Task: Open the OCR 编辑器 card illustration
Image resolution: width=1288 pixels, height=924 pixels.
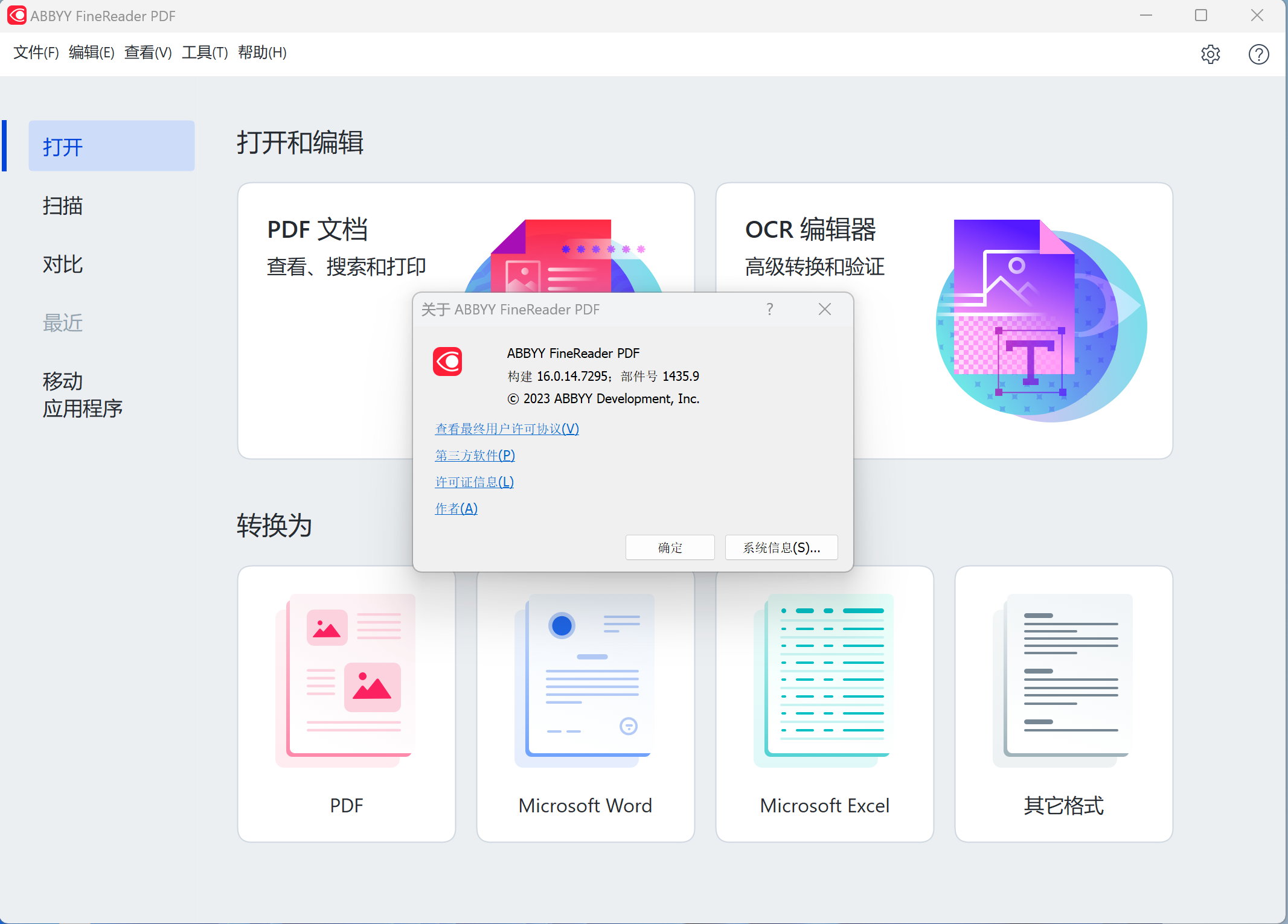Action: coord(1041,320)
